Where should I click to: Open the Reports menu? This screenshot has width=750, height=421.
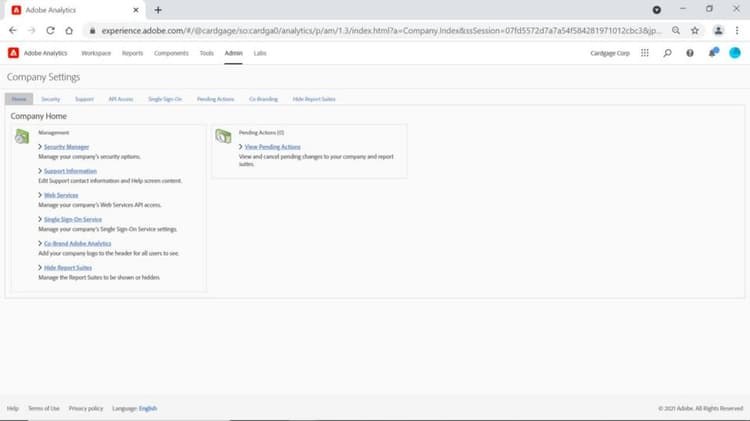click(132, 53)
